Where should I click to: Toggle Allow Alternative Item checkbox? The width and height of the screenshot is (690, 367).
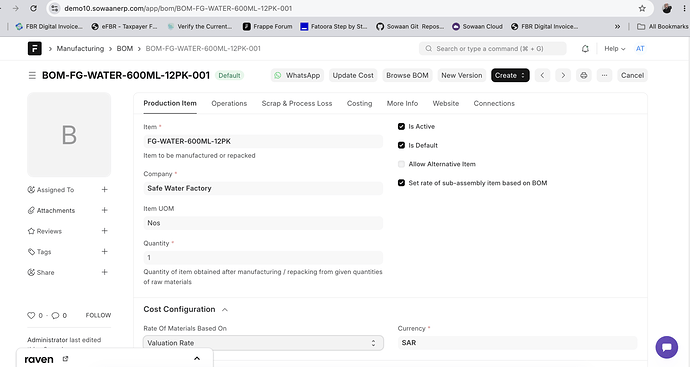click(x=401, y=164)
